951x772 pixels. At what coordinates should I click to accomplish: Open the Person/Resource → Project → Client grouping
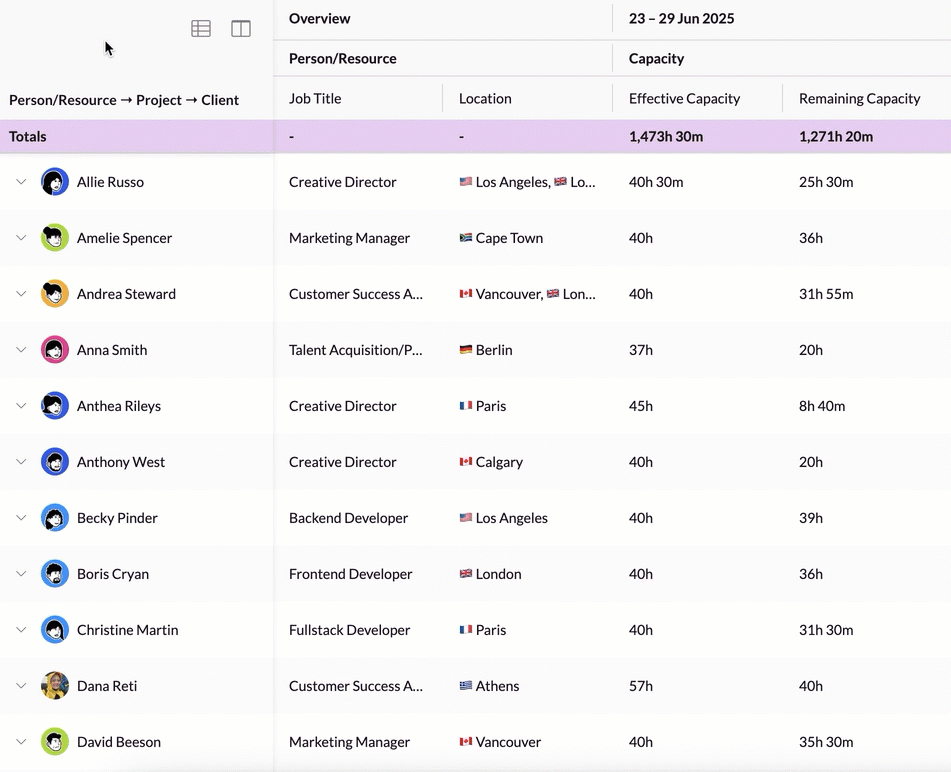pyautogui.click(x=124, y=100)
